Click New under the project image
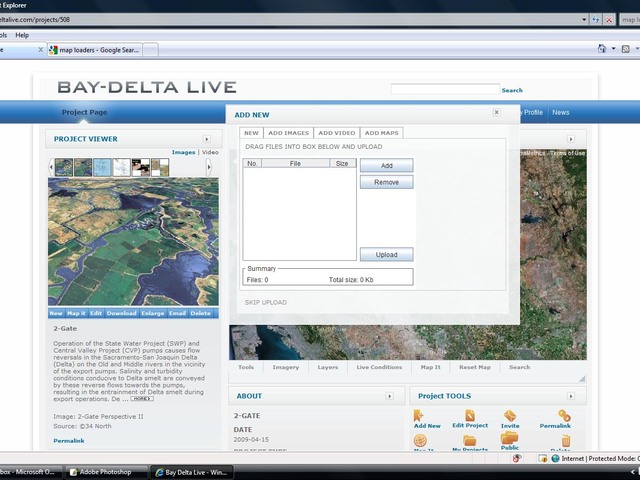Viewport: 640px width, 480px height. coord(56,313)
